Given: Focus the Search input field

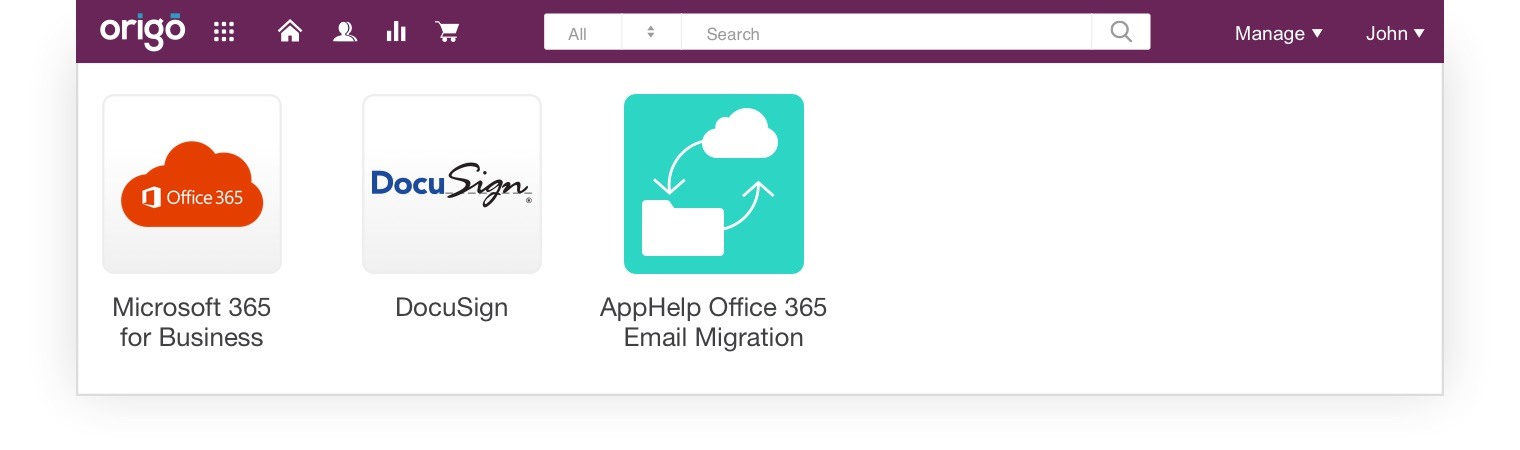Looking at the screenshot, I should click(886, 32).
